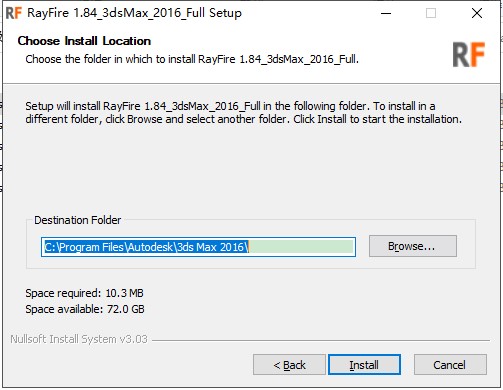This screenshot has height=390, width=503.
Task: Click the Space available: 72.0 GB text
Action: pos(85,309)
